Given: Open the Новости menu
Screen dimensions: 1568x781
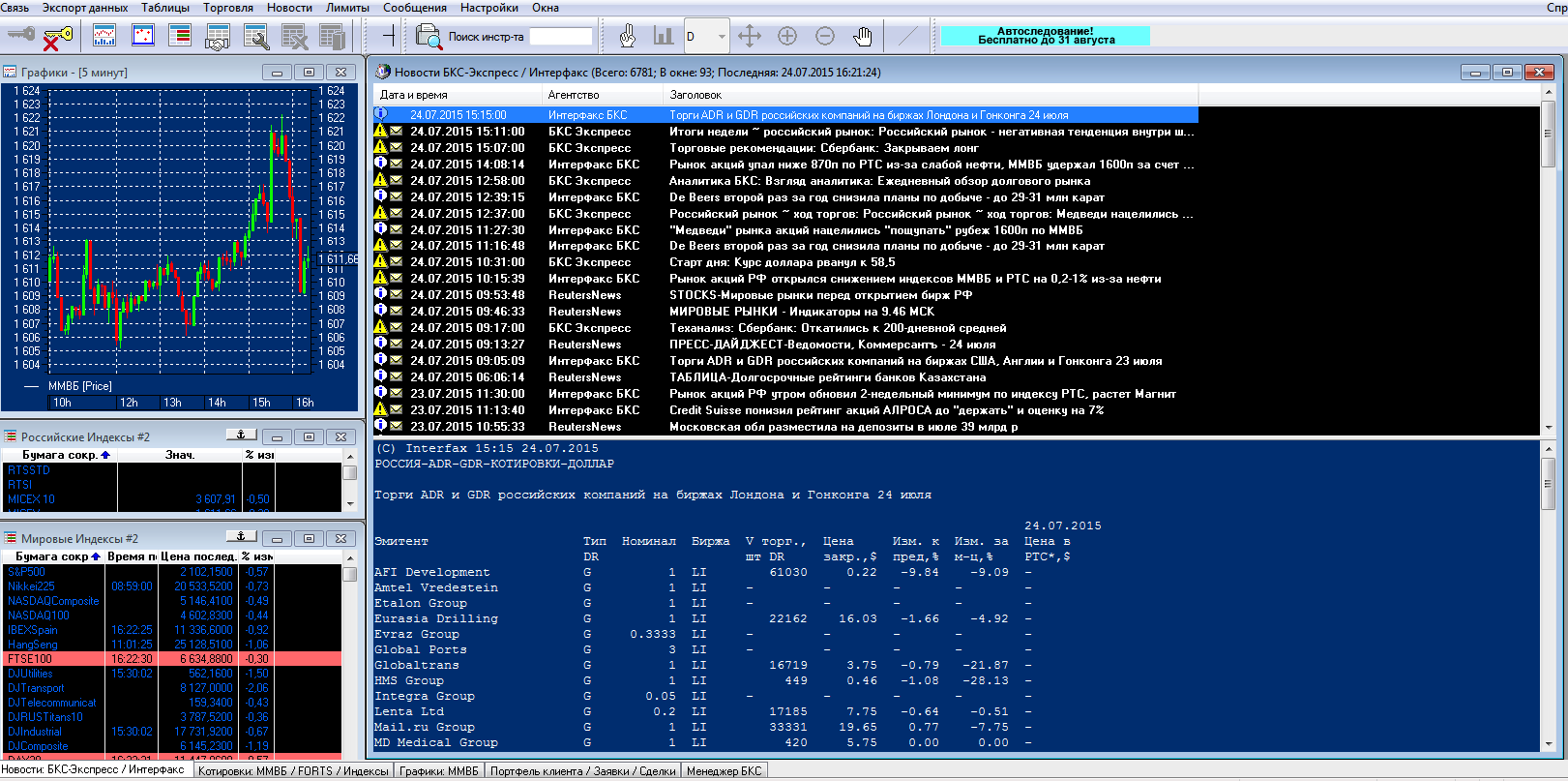Looking at the screenshot, I should coord(289,8).
